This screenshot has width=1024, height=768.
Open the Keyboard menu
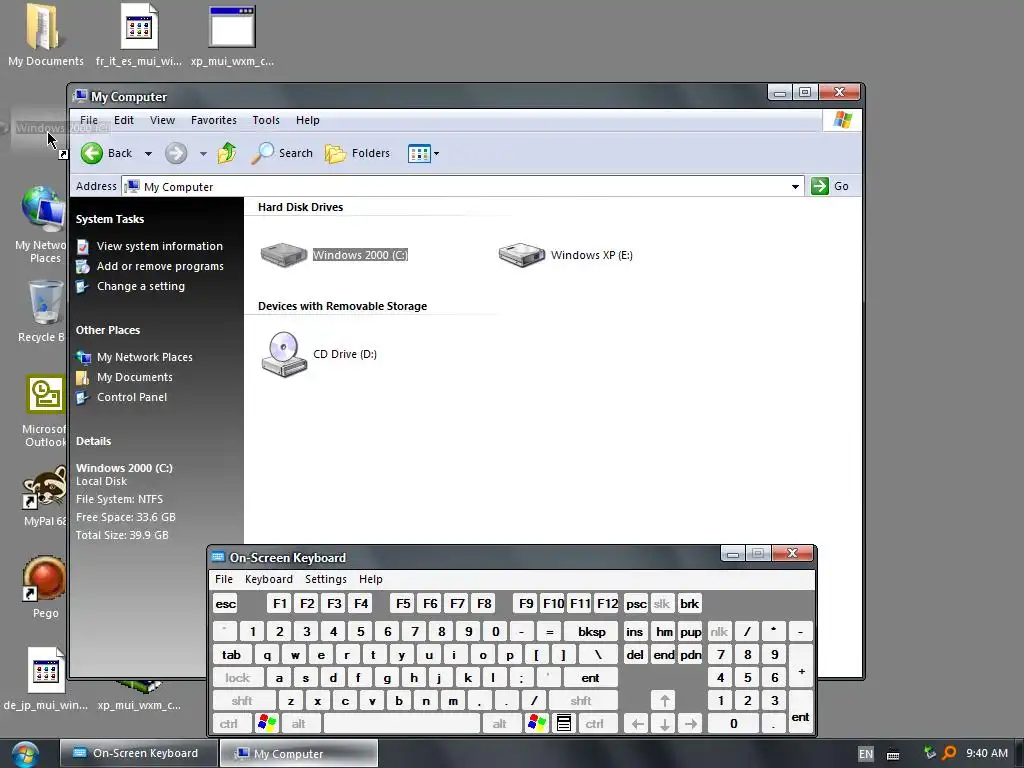click(268, 579)
